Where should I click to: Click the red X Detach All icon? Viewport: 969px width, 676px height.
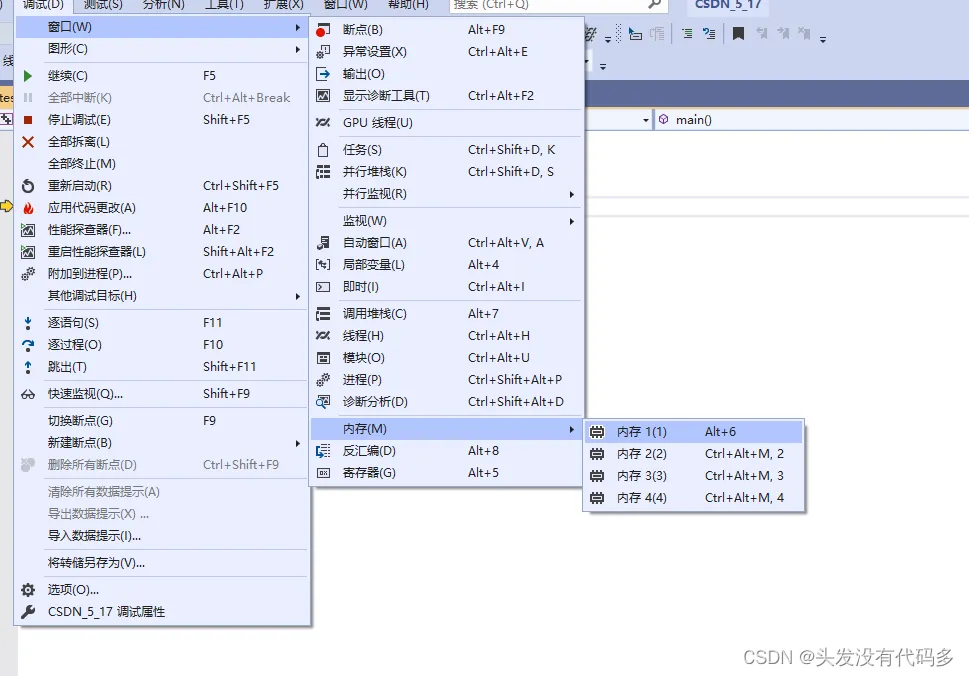tap(28, 142)
